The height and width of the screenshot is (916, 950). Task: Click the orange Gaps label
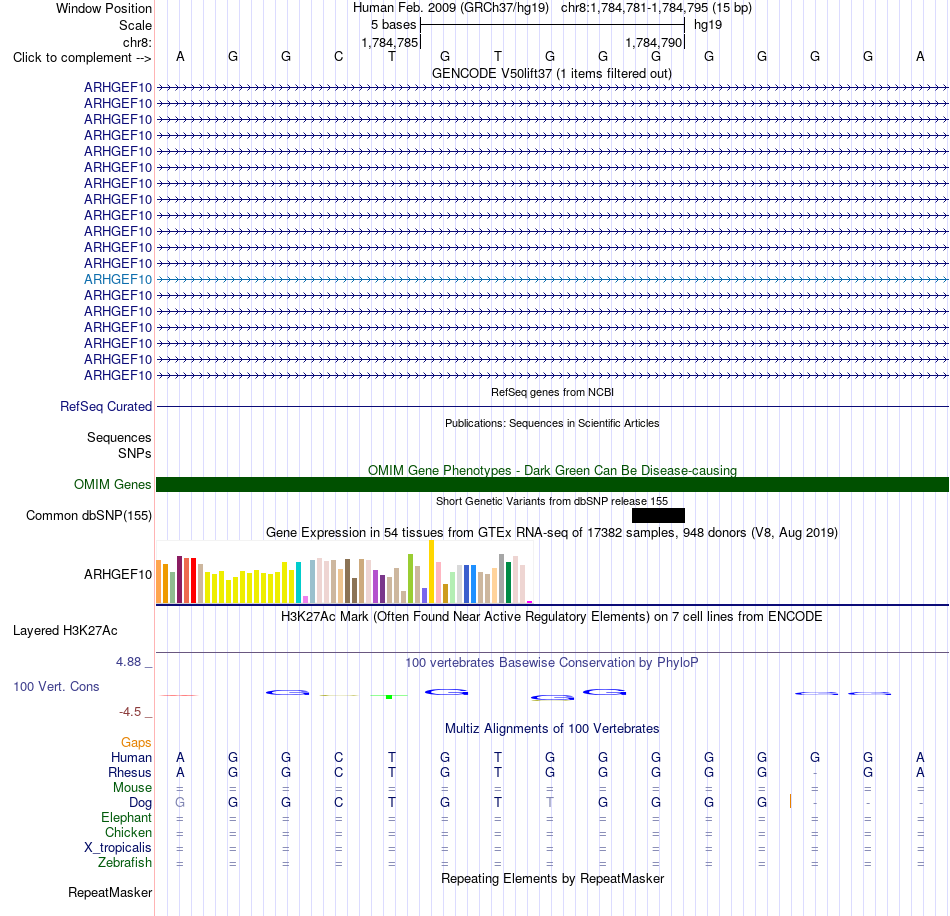click(136, 742)
